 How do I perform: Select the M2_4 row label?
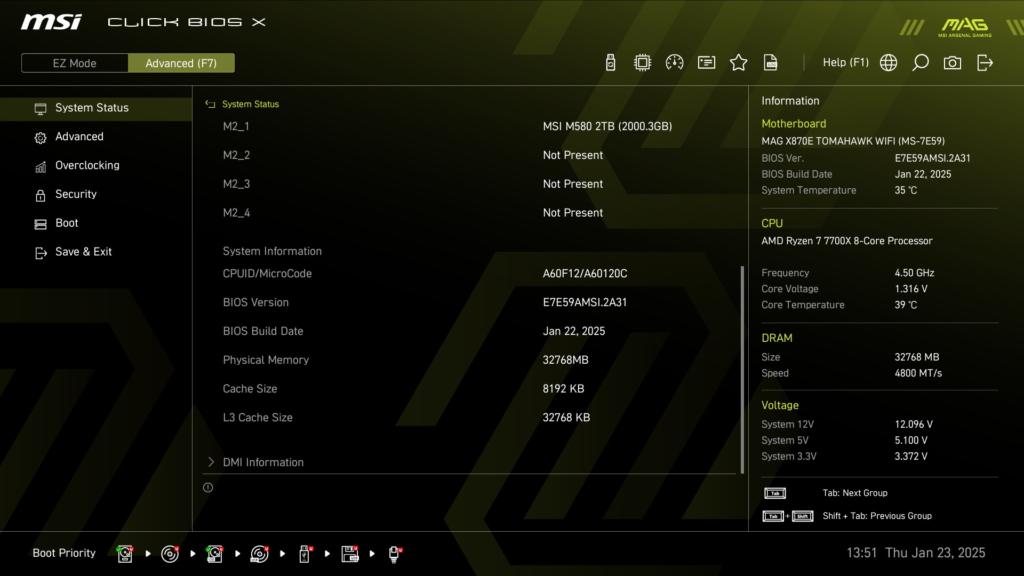point(236,212)
